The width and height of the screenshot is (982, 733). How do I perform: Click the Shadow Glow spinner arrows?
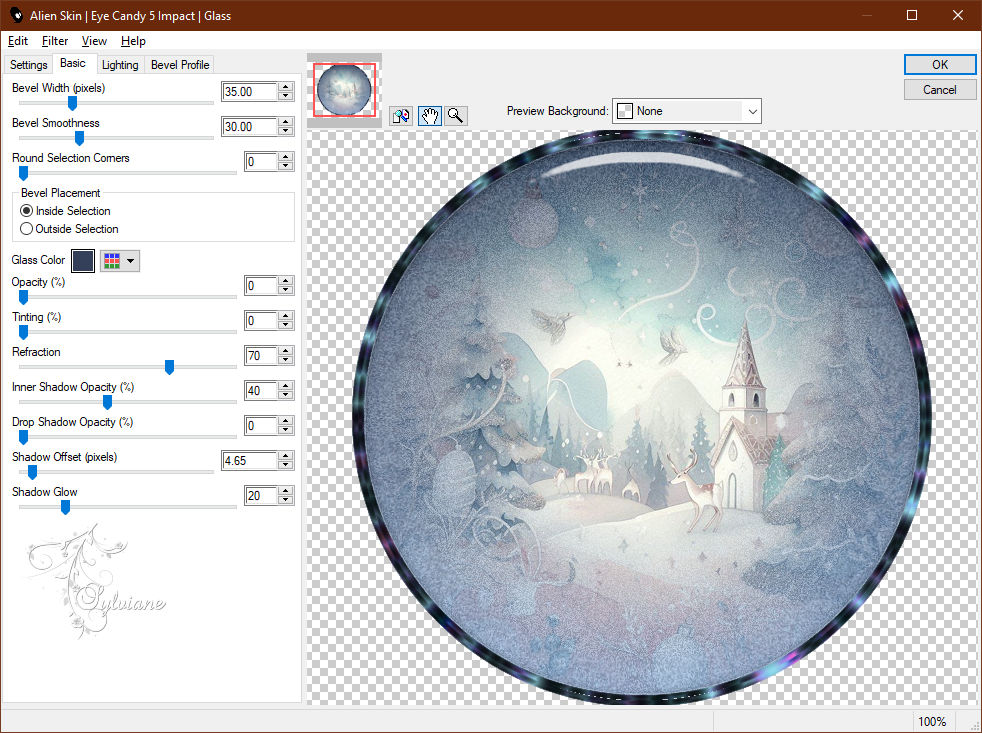[286, 496]
